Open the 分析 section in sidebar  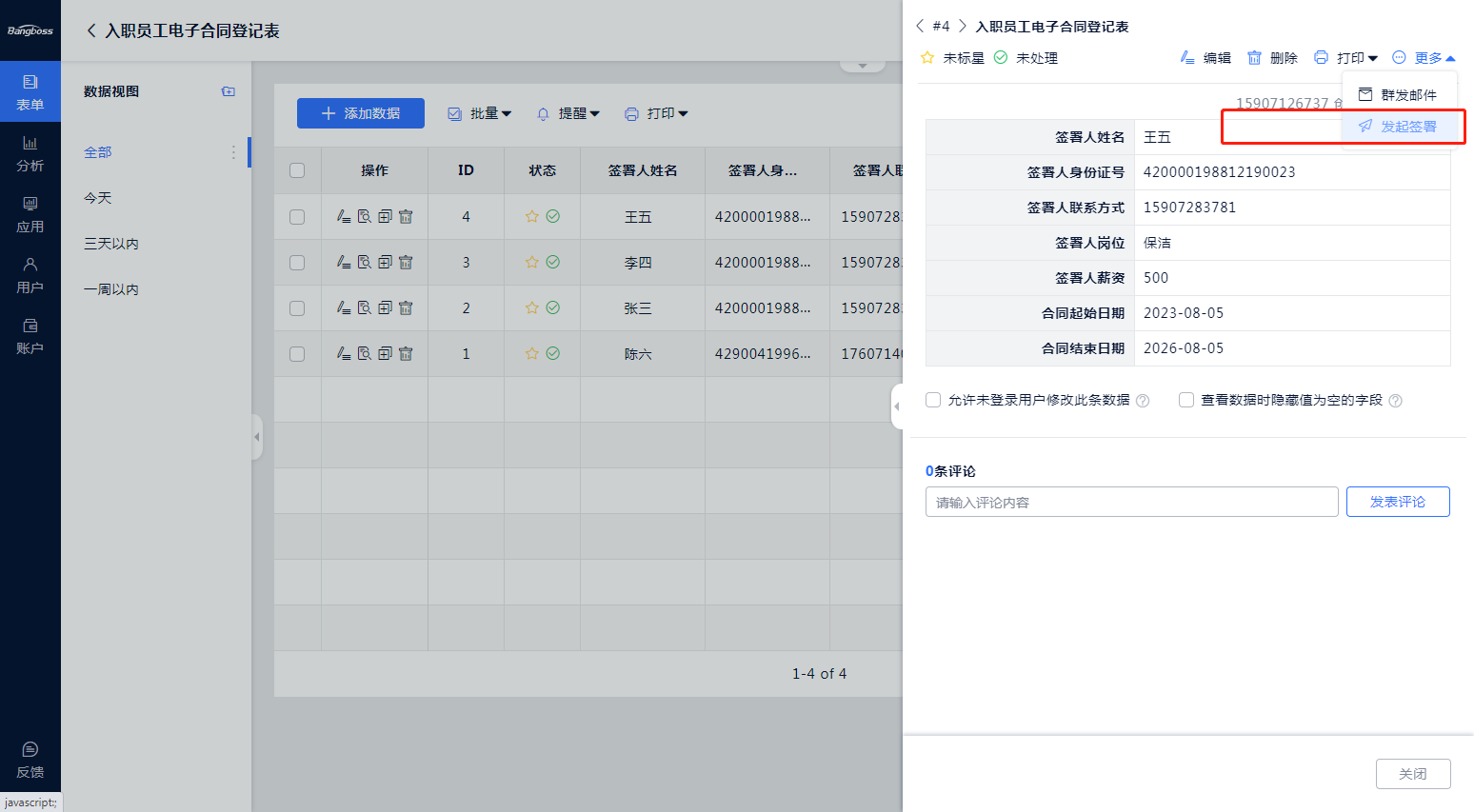point(30,153)
